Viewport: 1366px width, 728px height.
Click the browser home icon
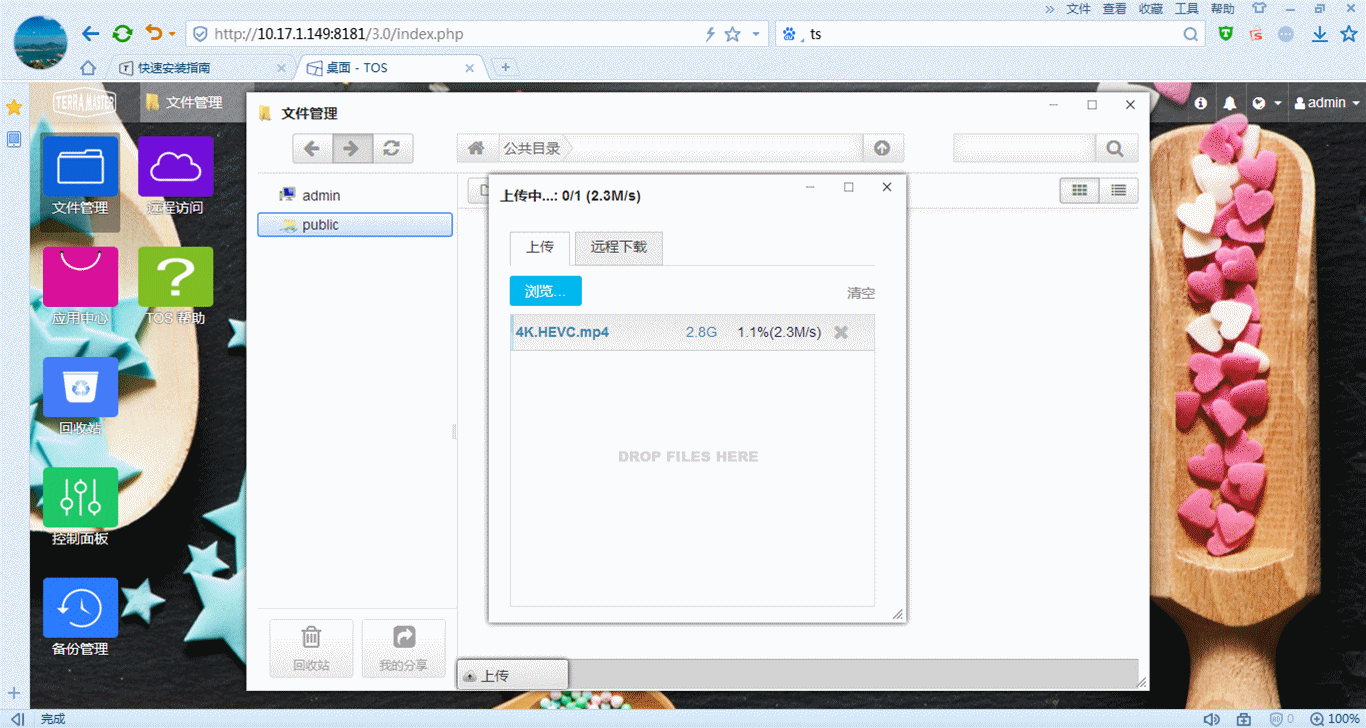(88, 68)
